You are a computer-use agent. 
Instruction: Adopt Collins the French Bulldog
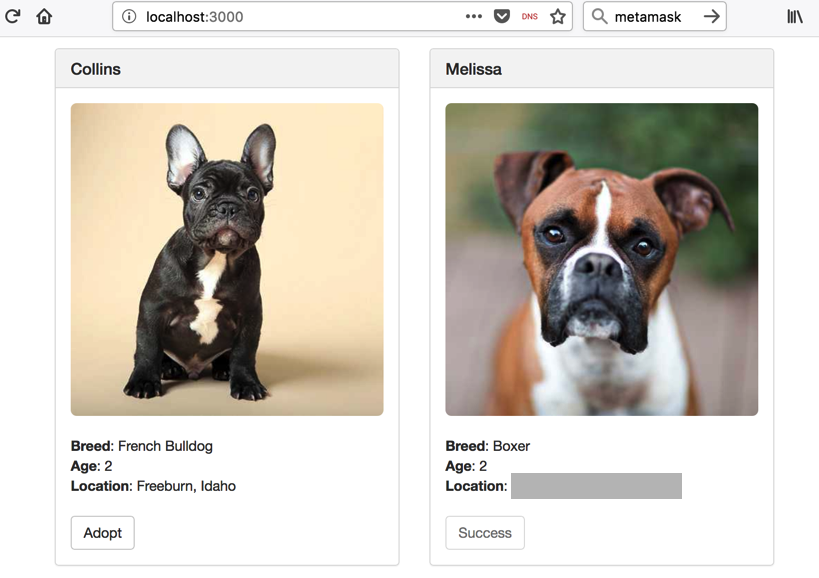[102, 533]
